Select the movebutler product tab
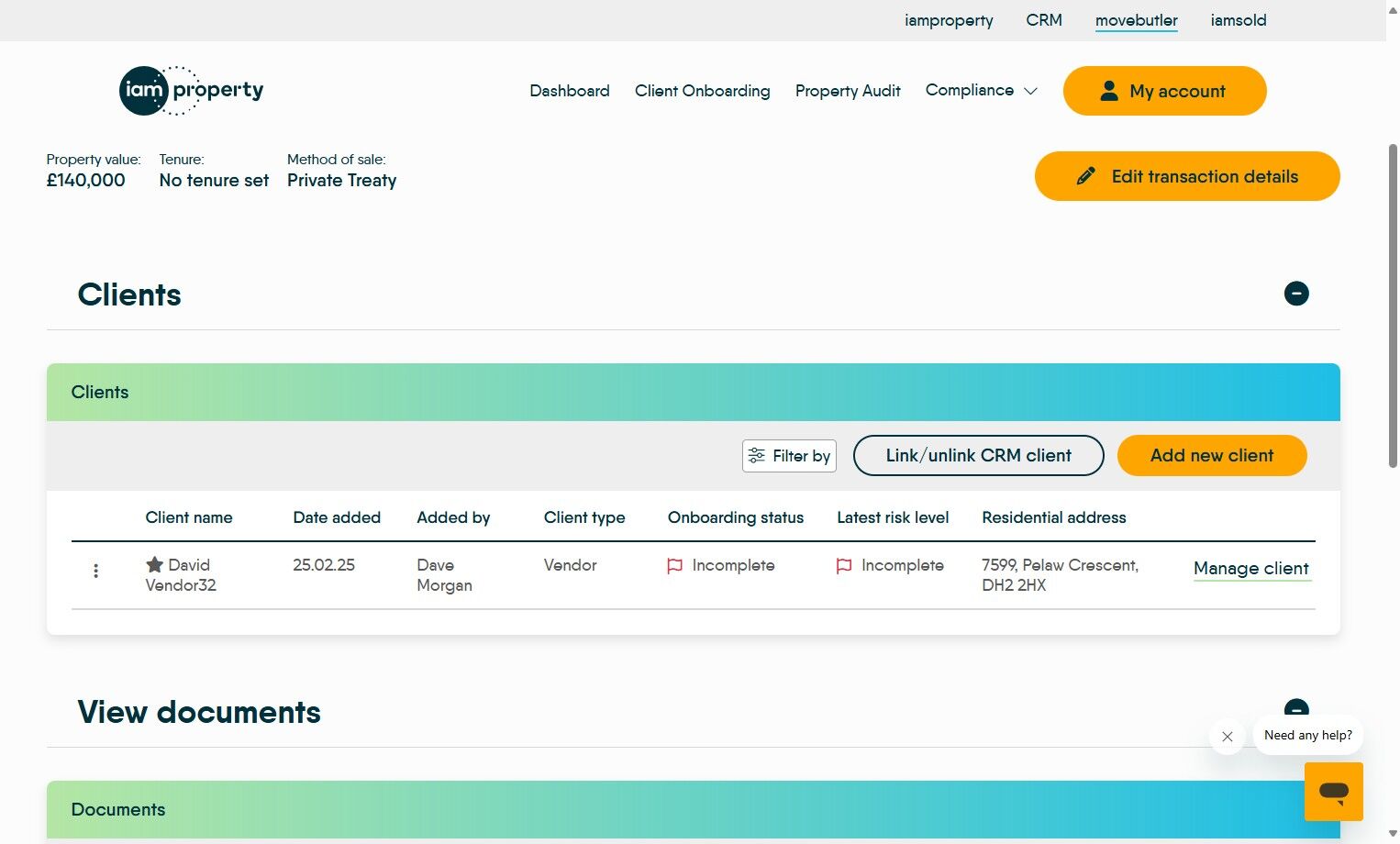The width and height of the screenshot is (1400, 844). [x=1137, y=20]
